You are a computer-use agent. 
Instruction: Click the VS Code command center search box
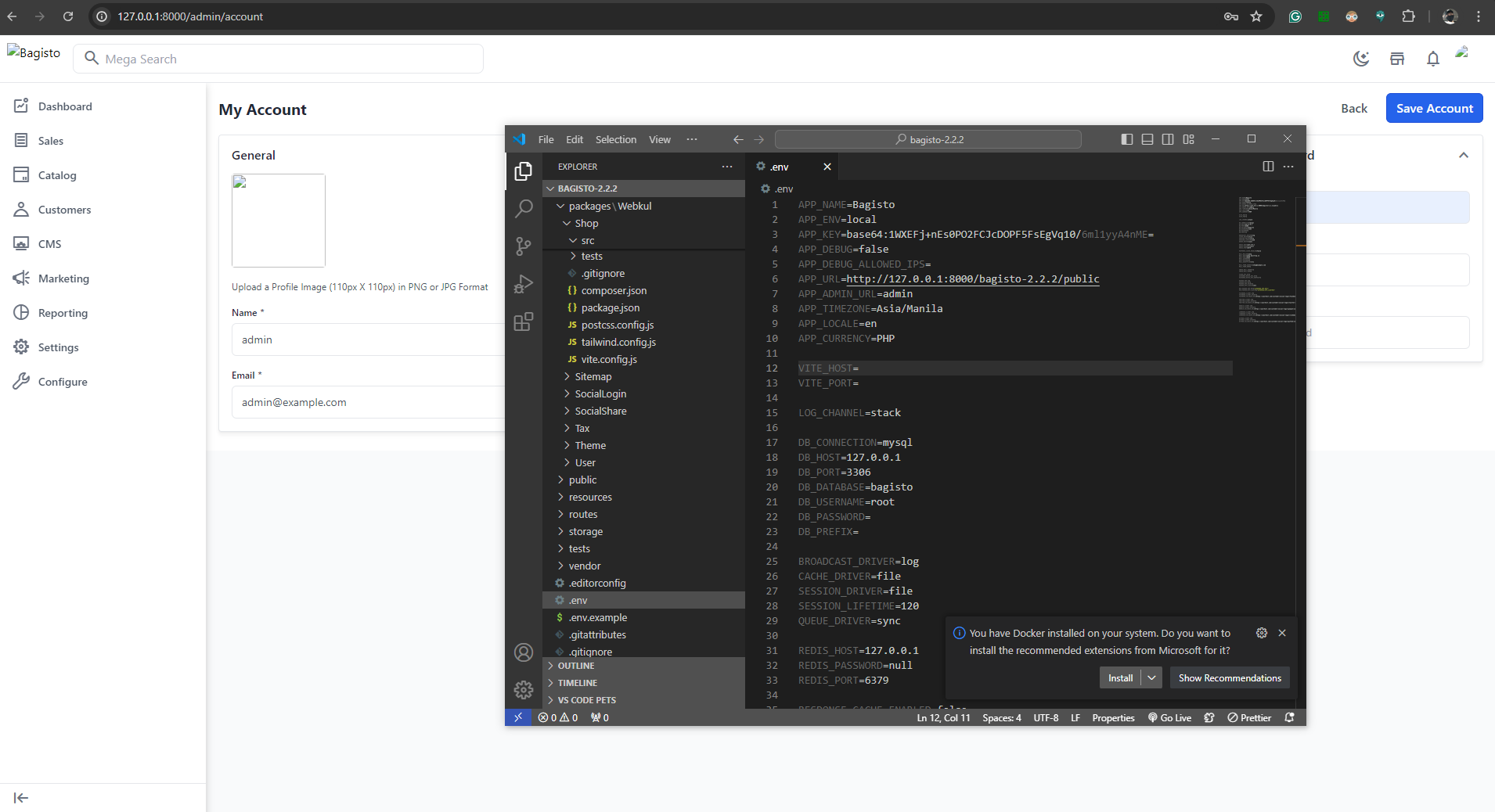click(928, 139)
